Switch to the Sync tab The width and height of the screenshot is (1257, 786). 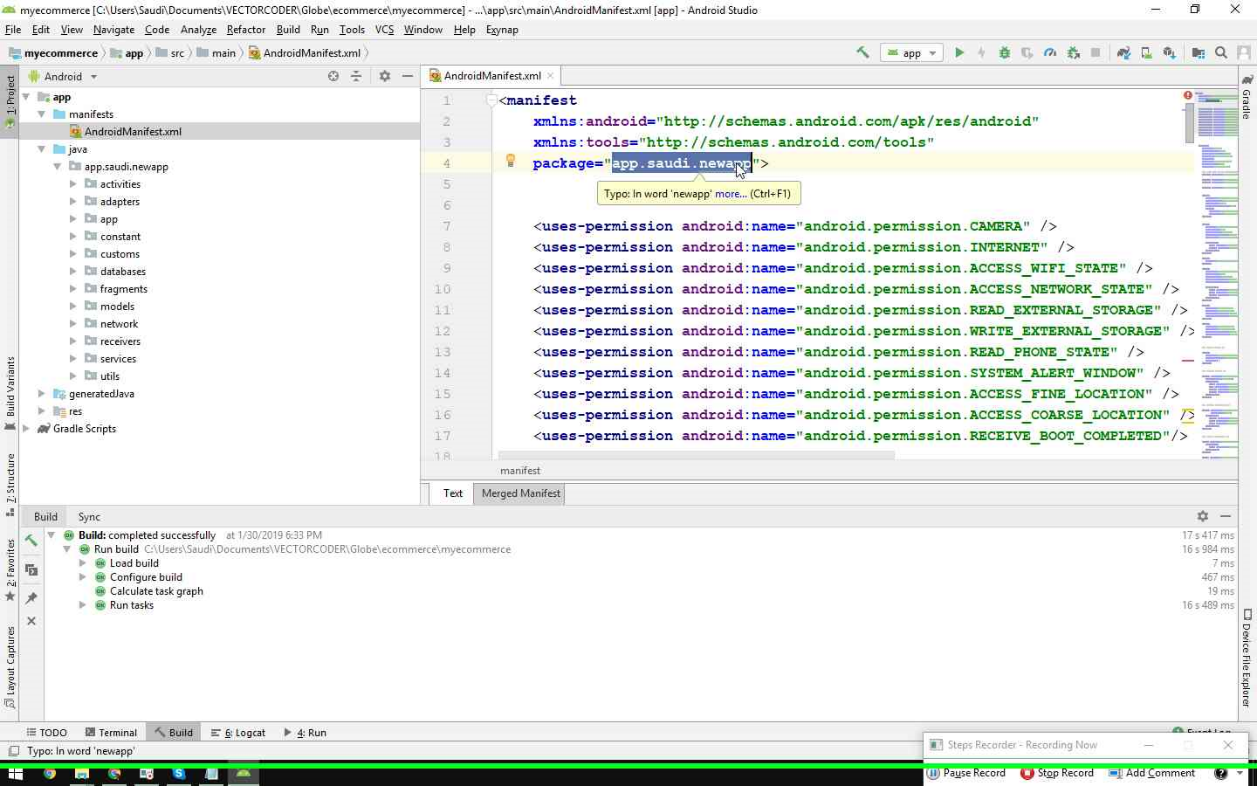click(x=89, y=517)
